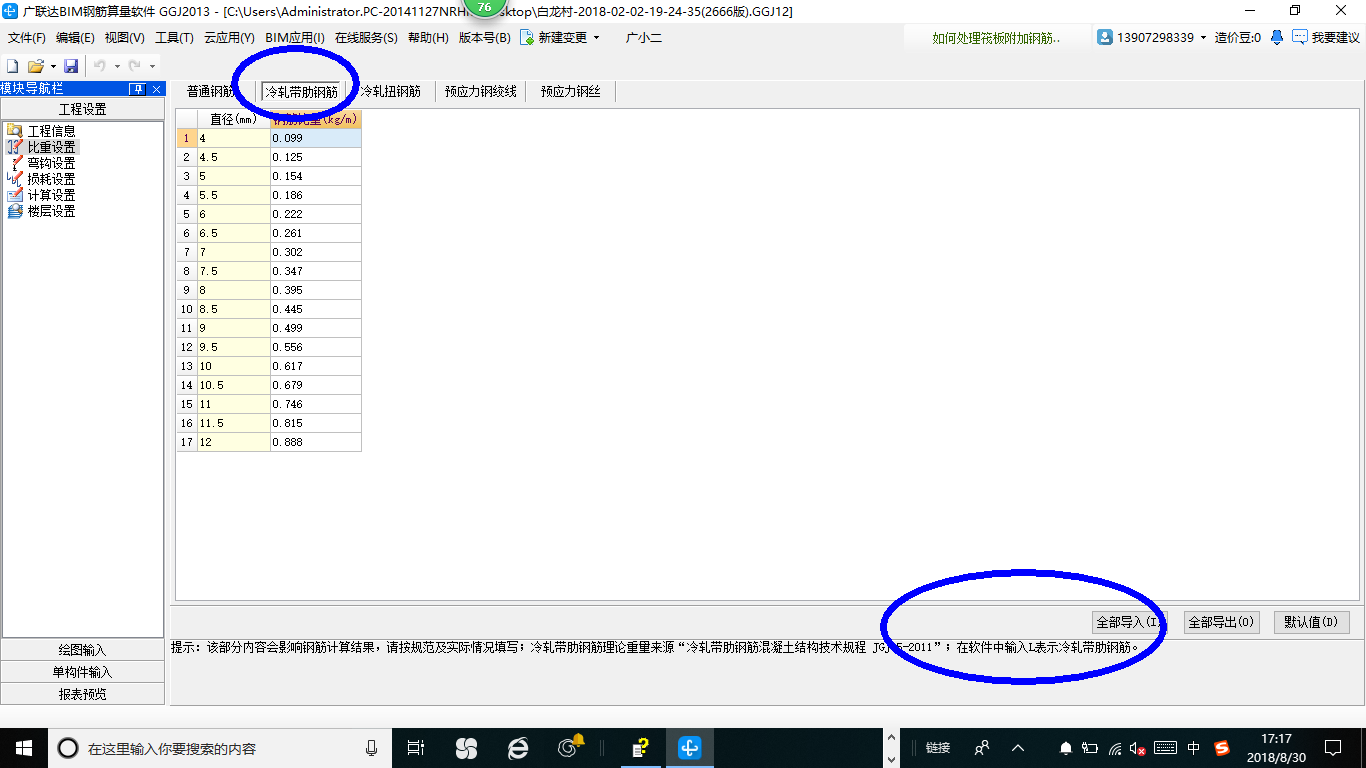Switch to the 预应力钢绞线 tab
Viewport: 1366px width, 768px height.
click(x=481, y=91)
